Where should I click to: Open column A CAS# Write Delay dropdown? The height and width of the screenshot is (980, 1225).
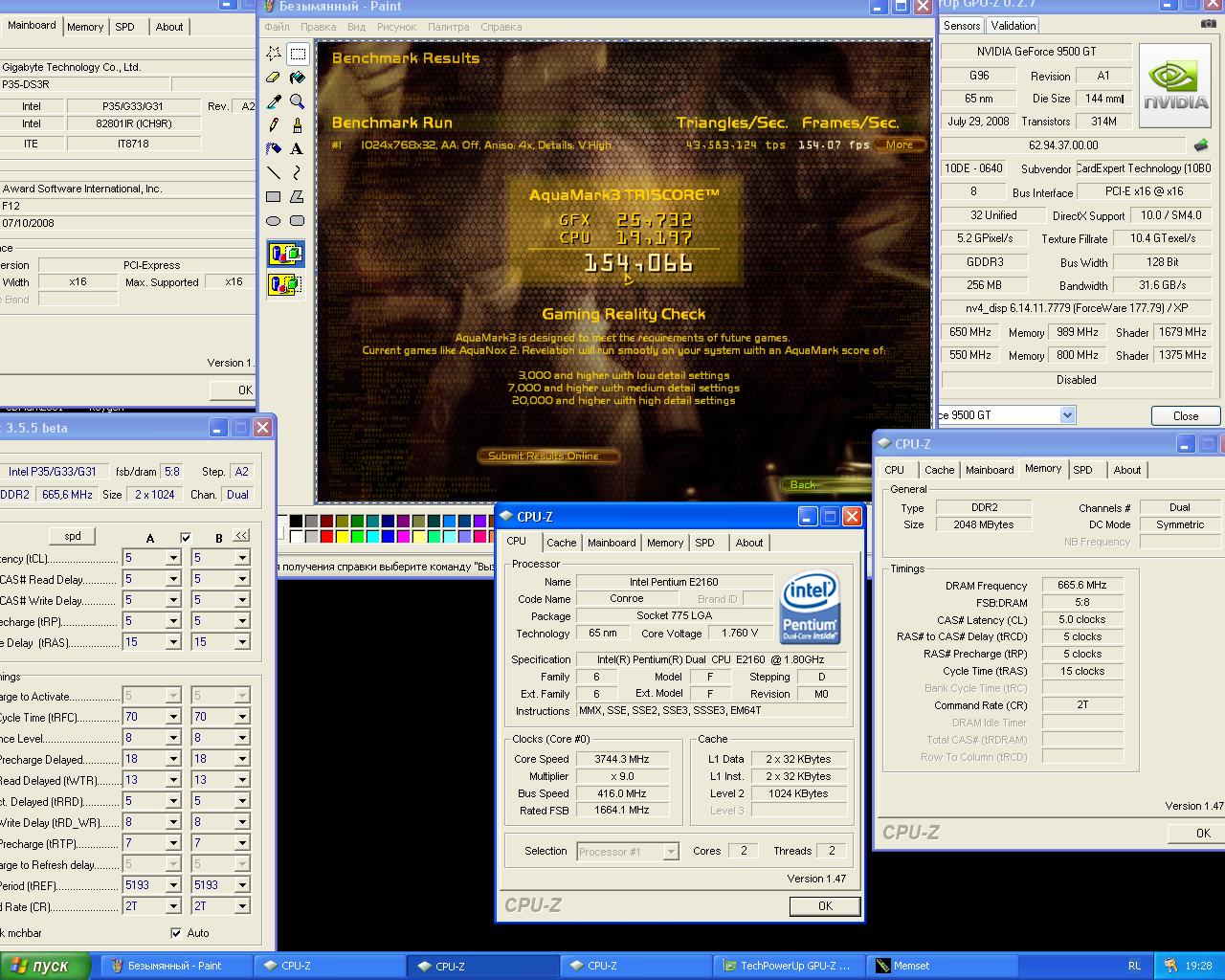click(x=173, y=600)
